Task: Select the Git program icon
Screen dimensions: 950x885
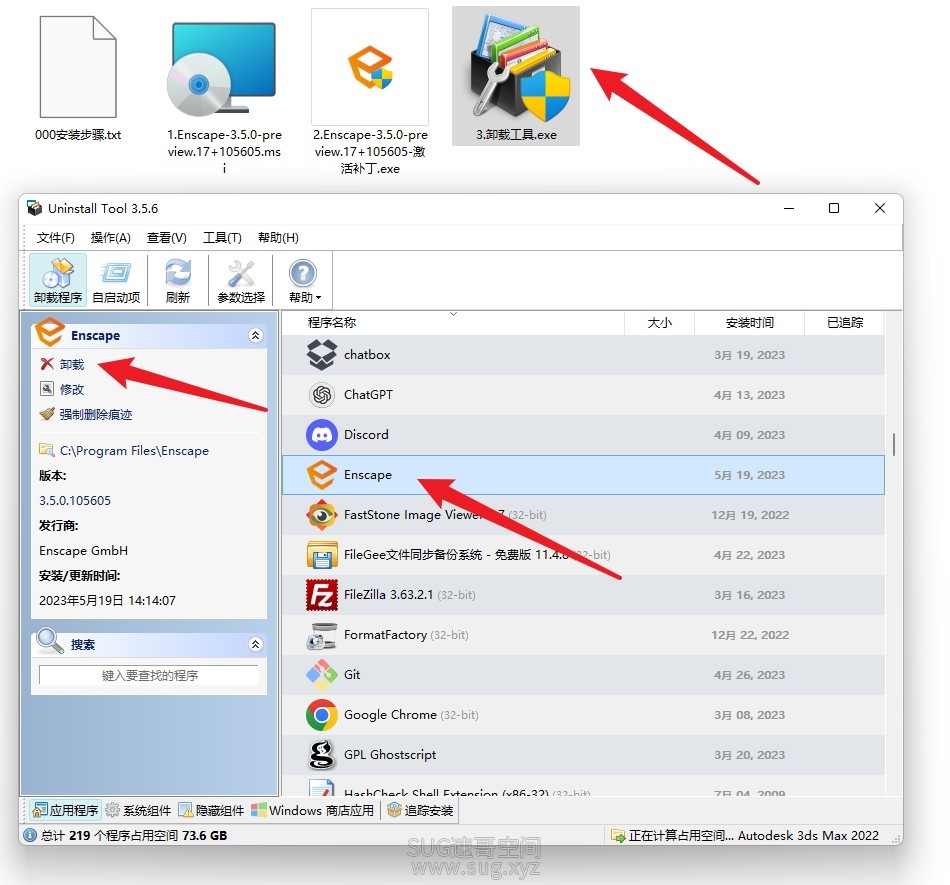Action: click(322, 675)
